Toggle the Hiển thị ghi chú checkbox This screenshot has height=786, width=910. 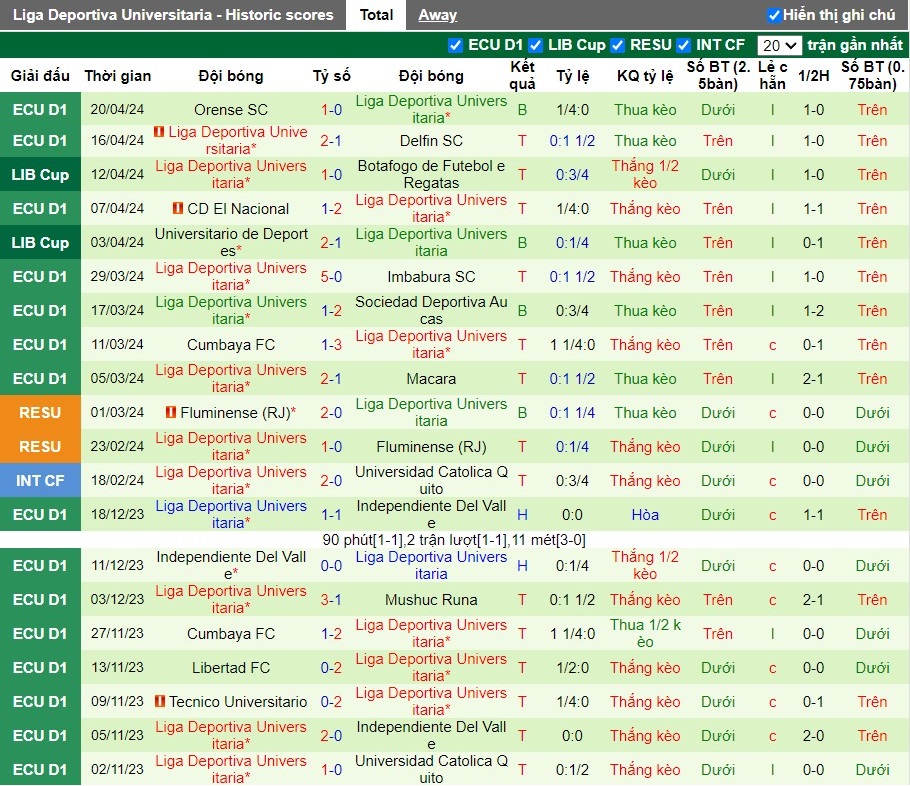pyautogui.click(x=773, y=16)
